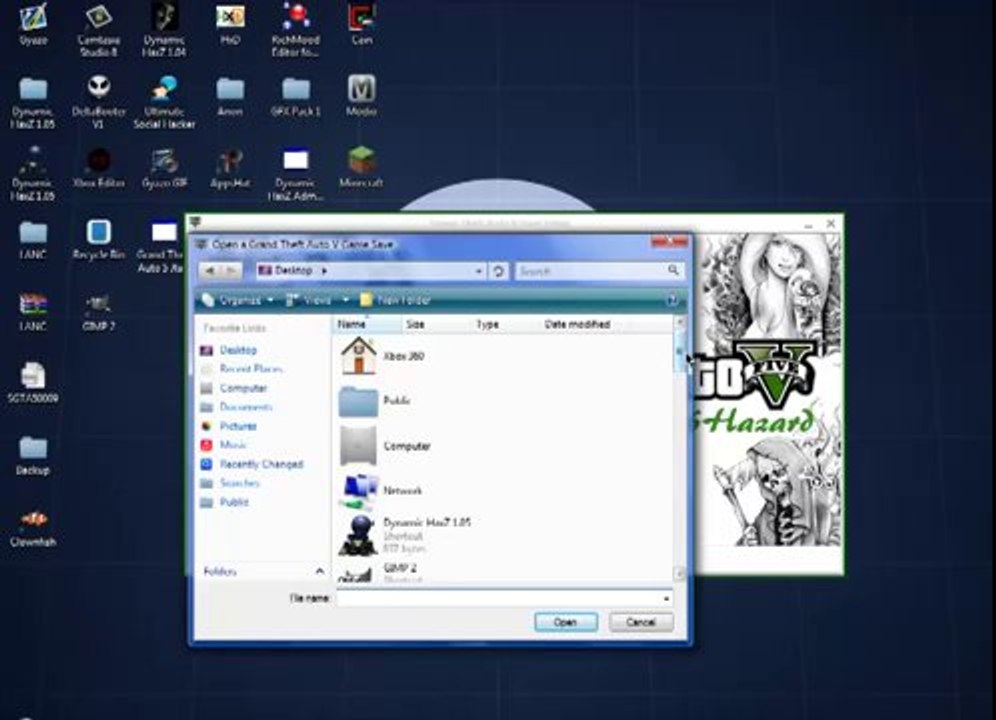Open the Gyazo desktop icon

click(33, 24)
